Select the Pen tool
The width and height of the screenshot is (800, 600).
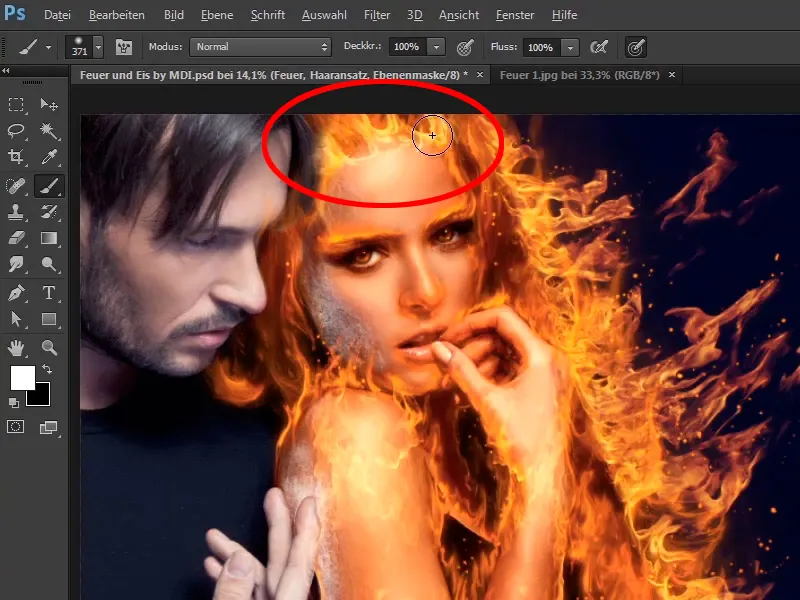click(x=16, y=293)
